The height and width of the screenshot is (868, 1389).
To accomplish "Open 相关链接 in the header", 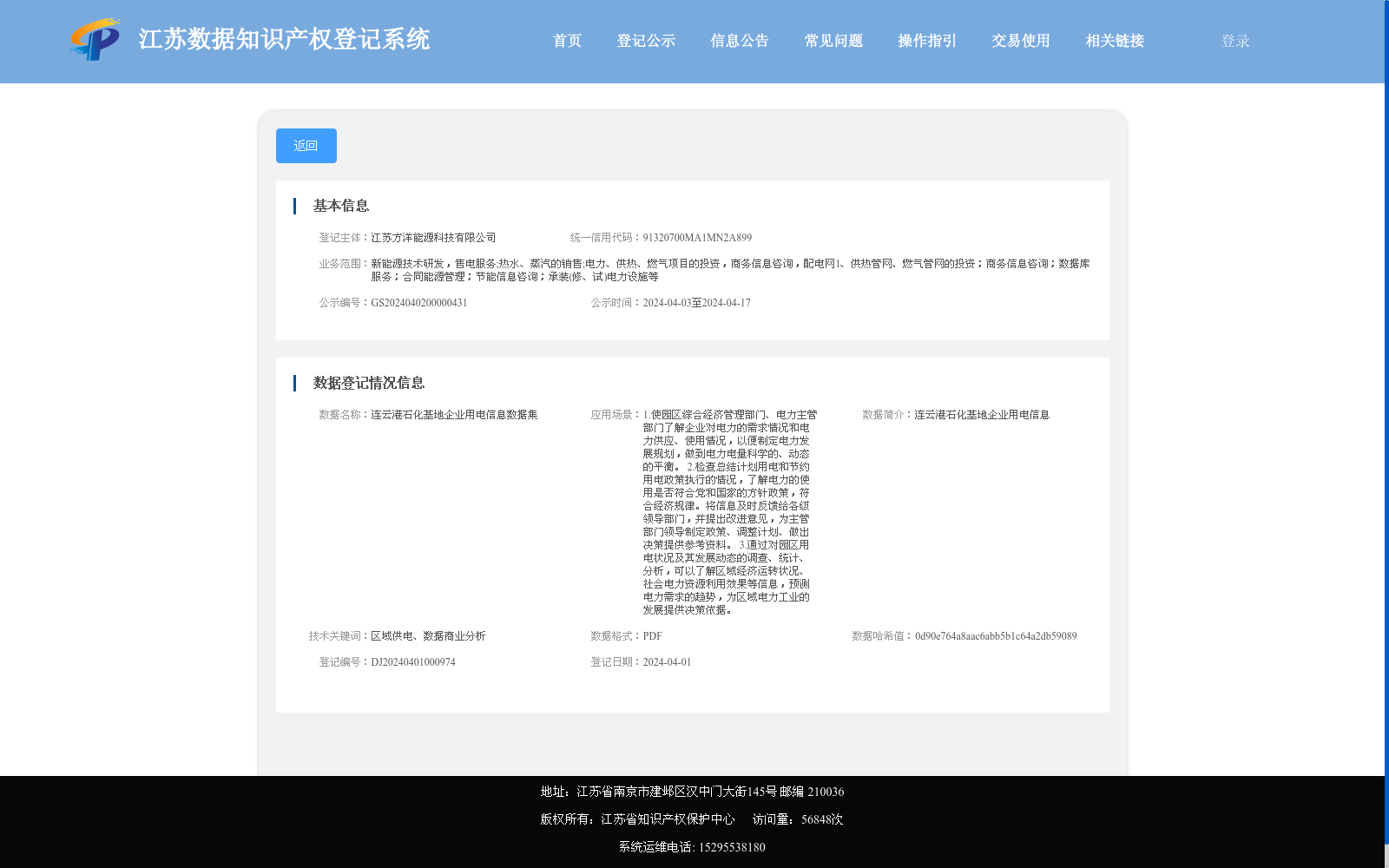I will click(1115, 41).
